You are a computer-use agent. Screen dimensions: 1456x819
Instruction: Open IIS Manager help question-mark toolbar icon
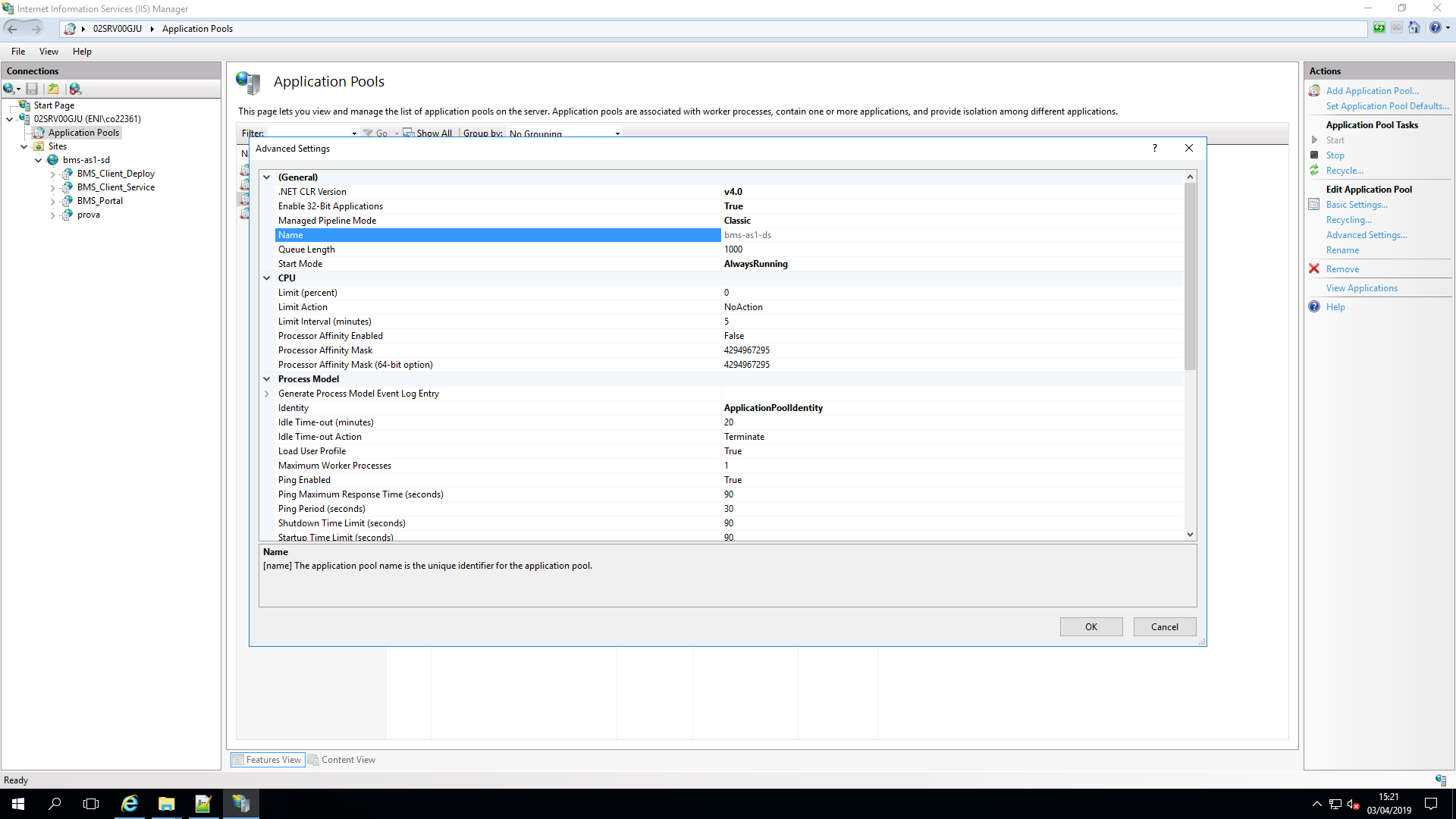click(x=1435, y=28)
